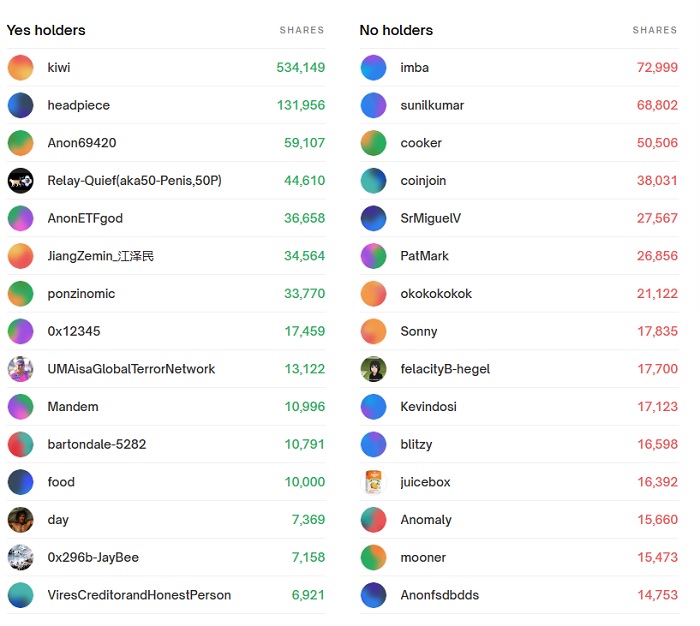Click Anon69420's avatar icon
Image resolution: width=700 pixels, height=626 pixels.
pos(21,143)
